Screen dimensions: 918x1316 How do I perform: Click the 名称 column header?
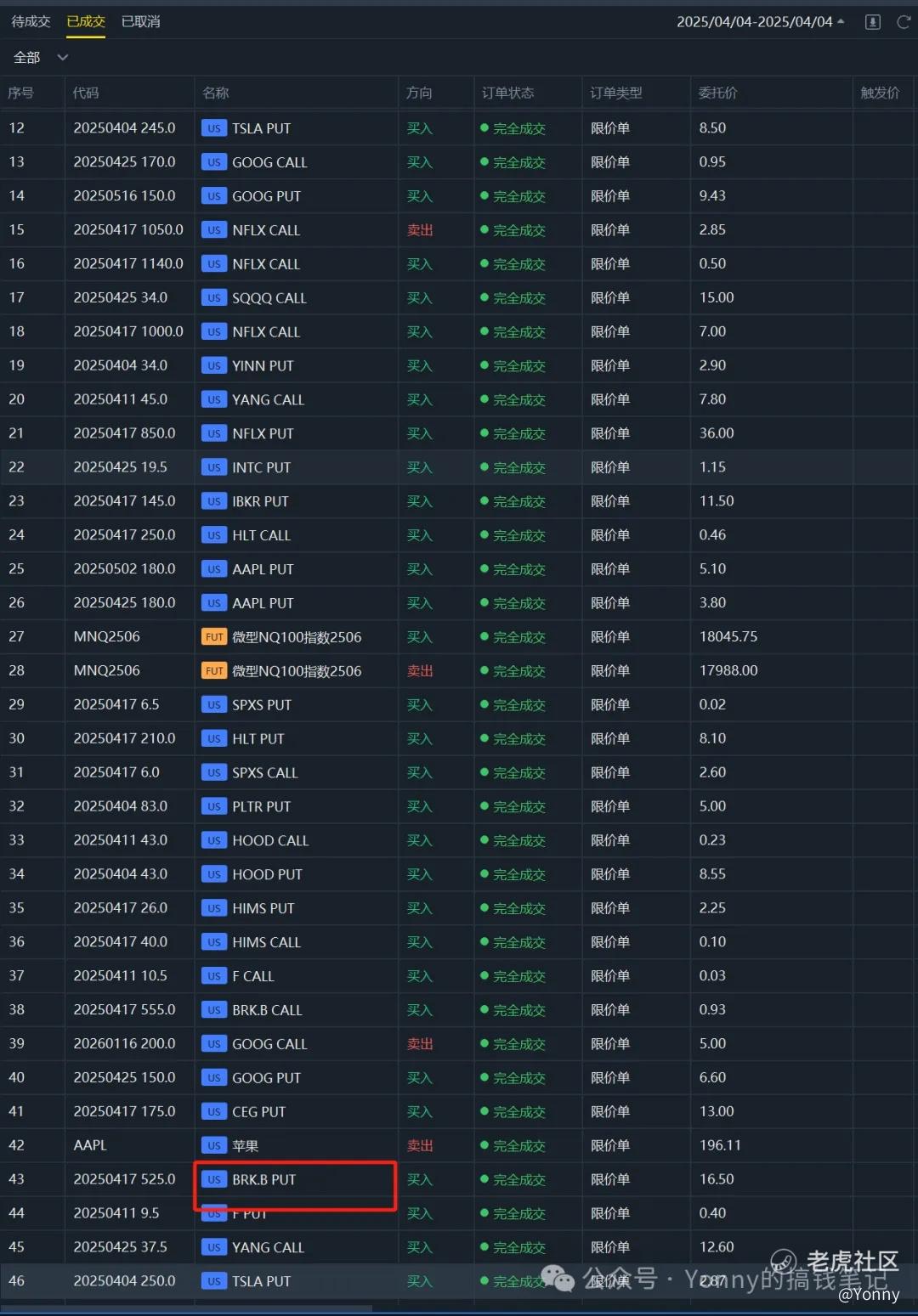point(216,93)
